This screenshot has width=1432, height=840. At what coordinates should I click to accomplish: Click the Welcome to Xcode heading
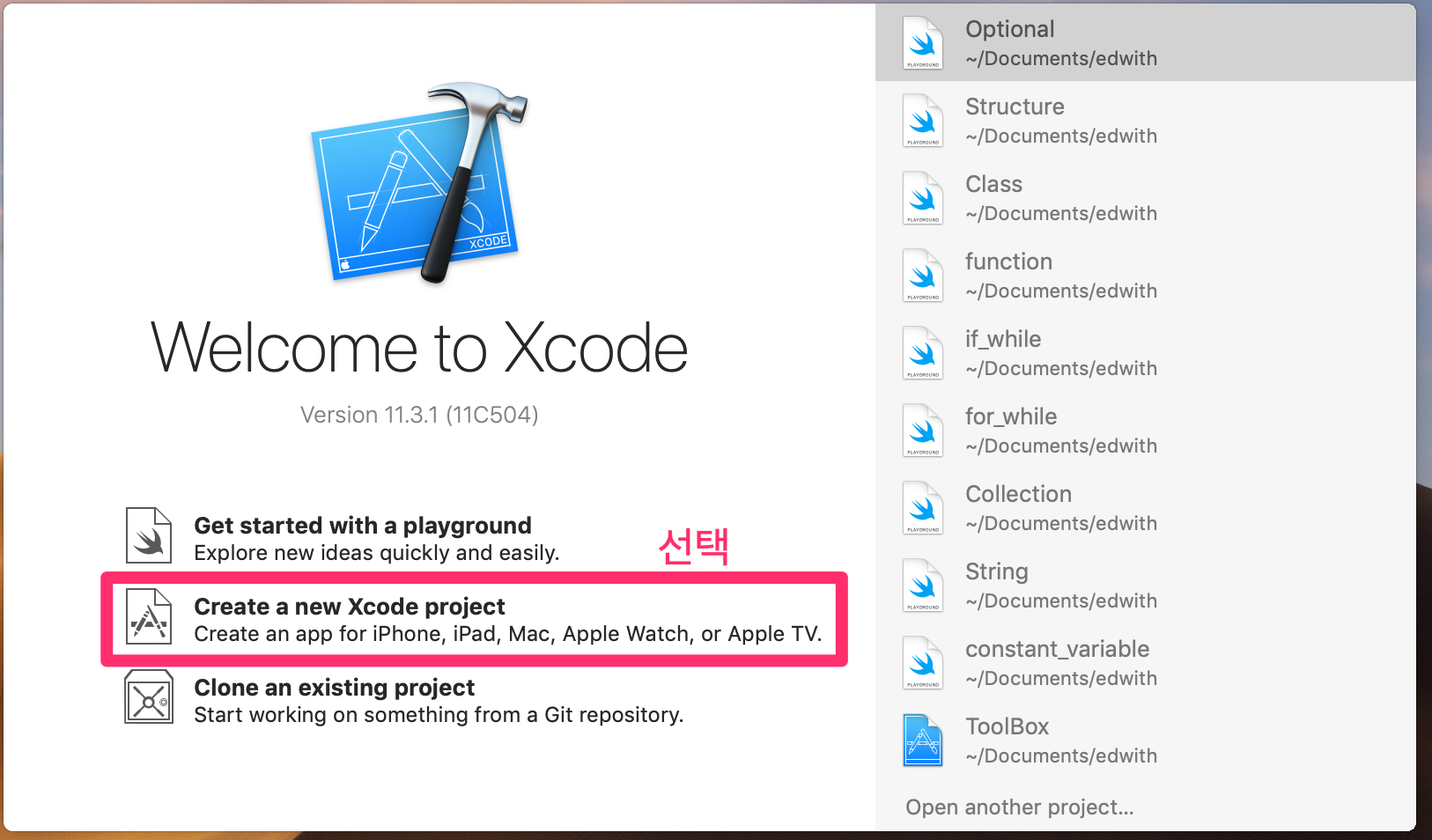[x=419, y=348]
